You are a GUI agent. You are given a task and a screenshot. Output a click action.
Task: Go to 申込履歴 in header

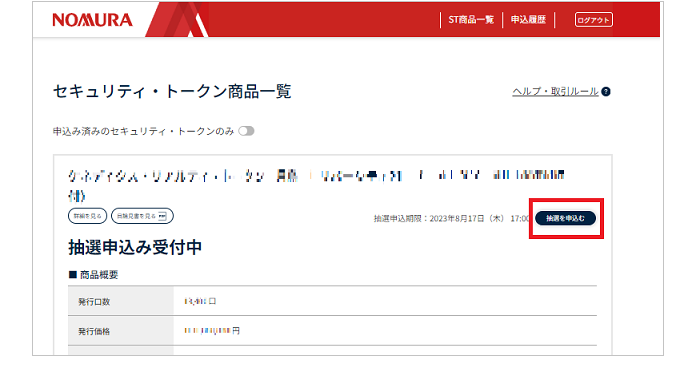528,20
